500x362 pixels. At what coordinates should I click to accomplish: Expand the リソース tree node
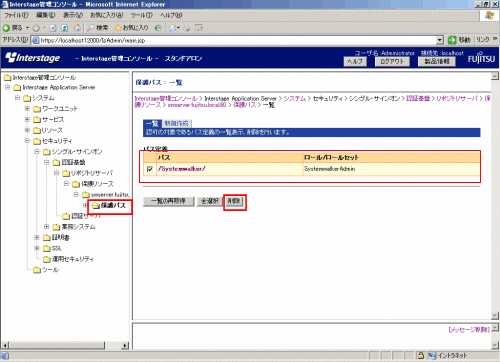coord(27,130)
